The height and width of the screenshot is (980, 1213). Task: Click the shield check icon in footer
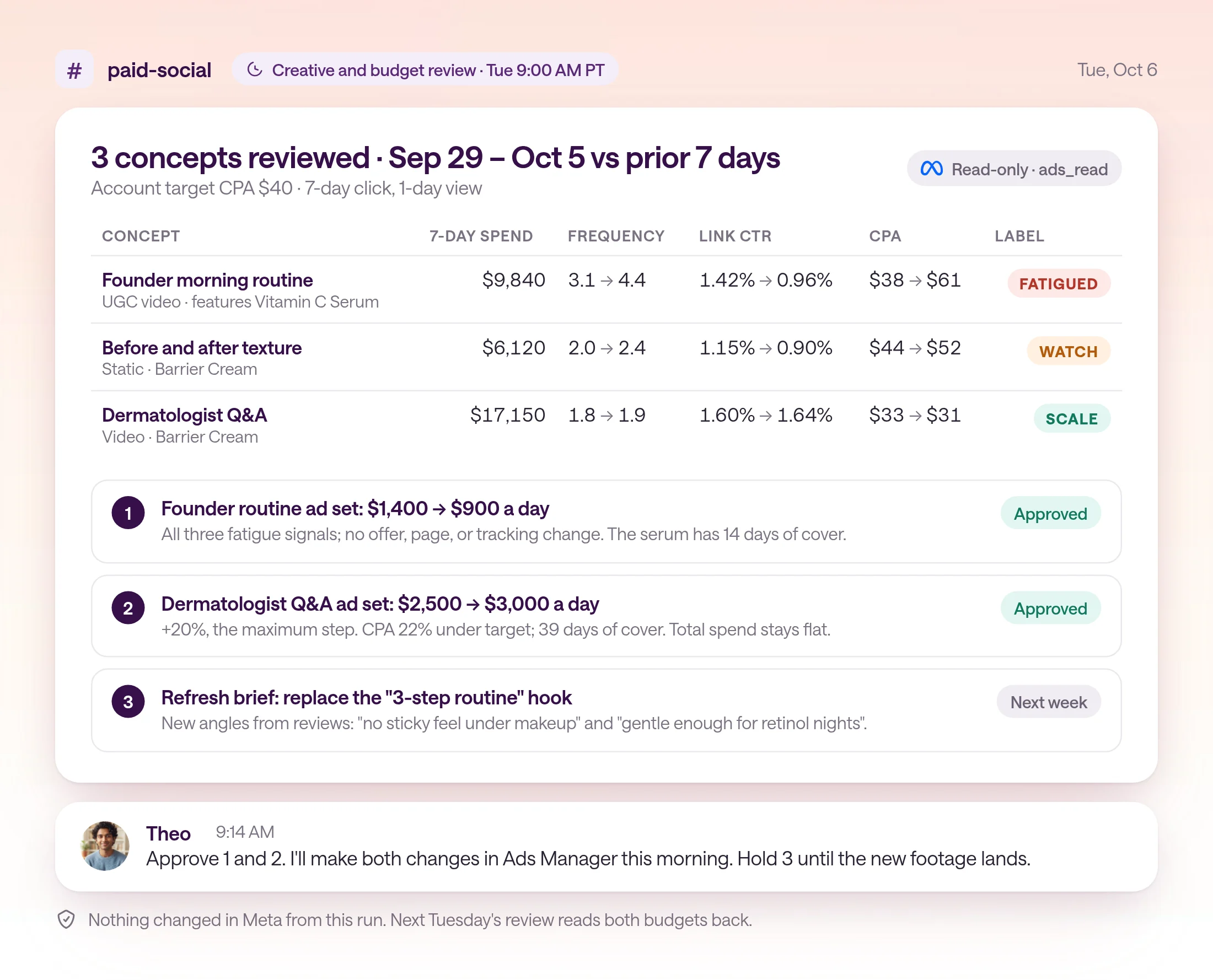(66, 919)
